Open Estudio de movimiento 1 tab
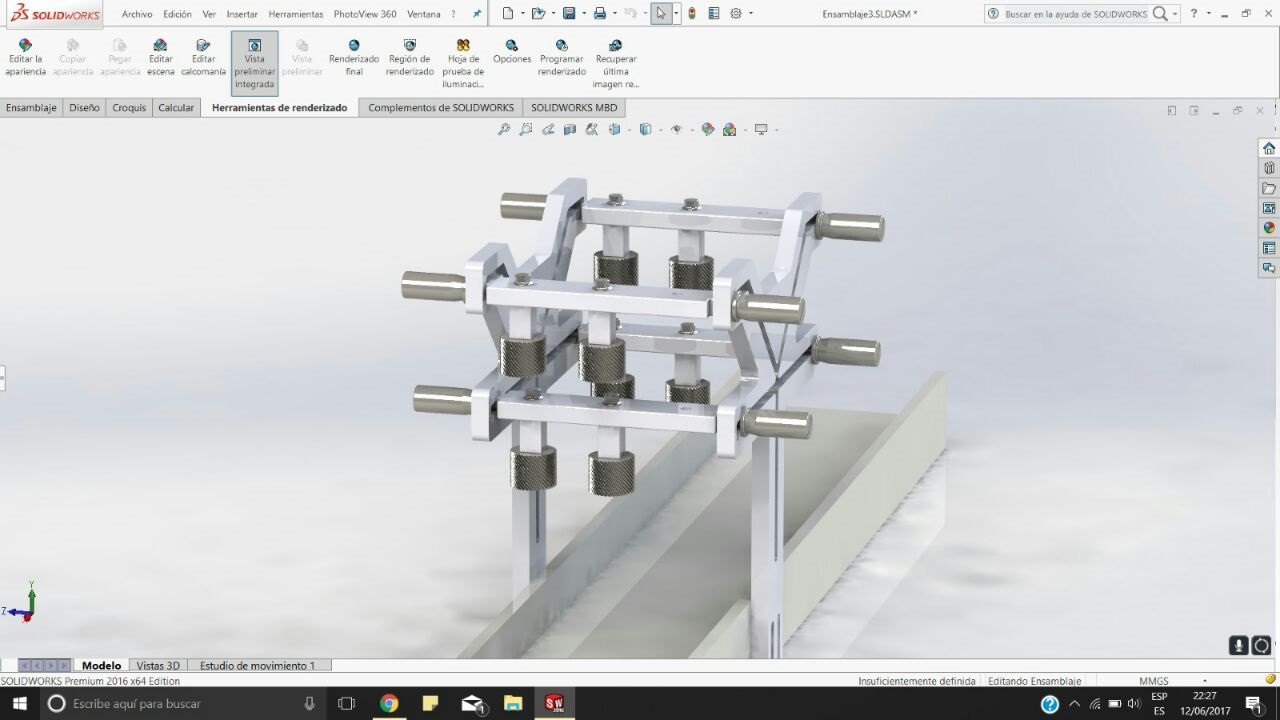The height and width of the screenshot is (720, 1280). coord(257,665)
